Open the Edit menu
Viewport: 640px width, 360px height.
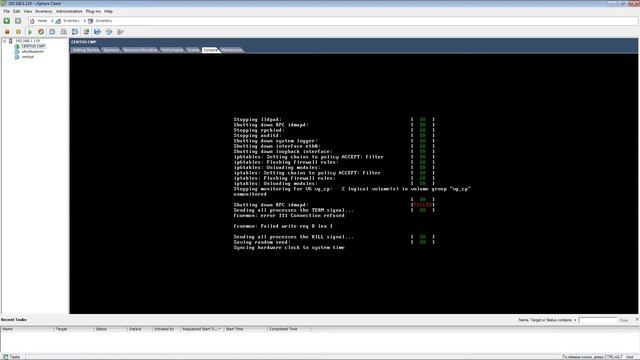coord(17,11)
